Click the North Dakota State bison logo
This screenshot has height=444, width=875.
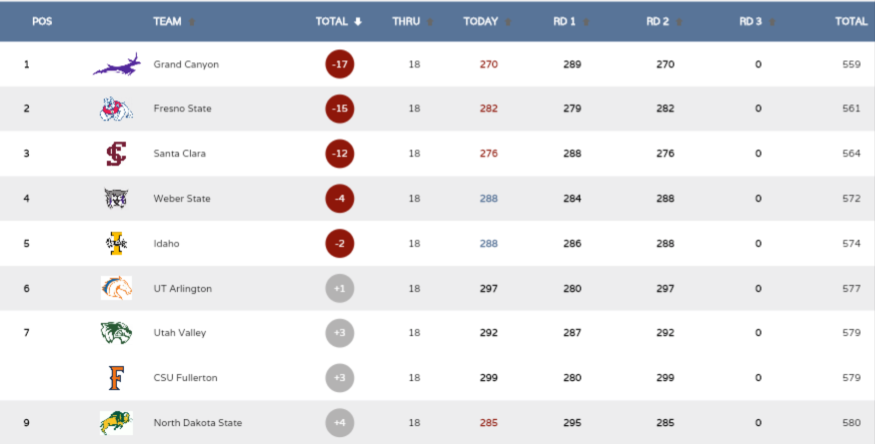coord(116,423)
